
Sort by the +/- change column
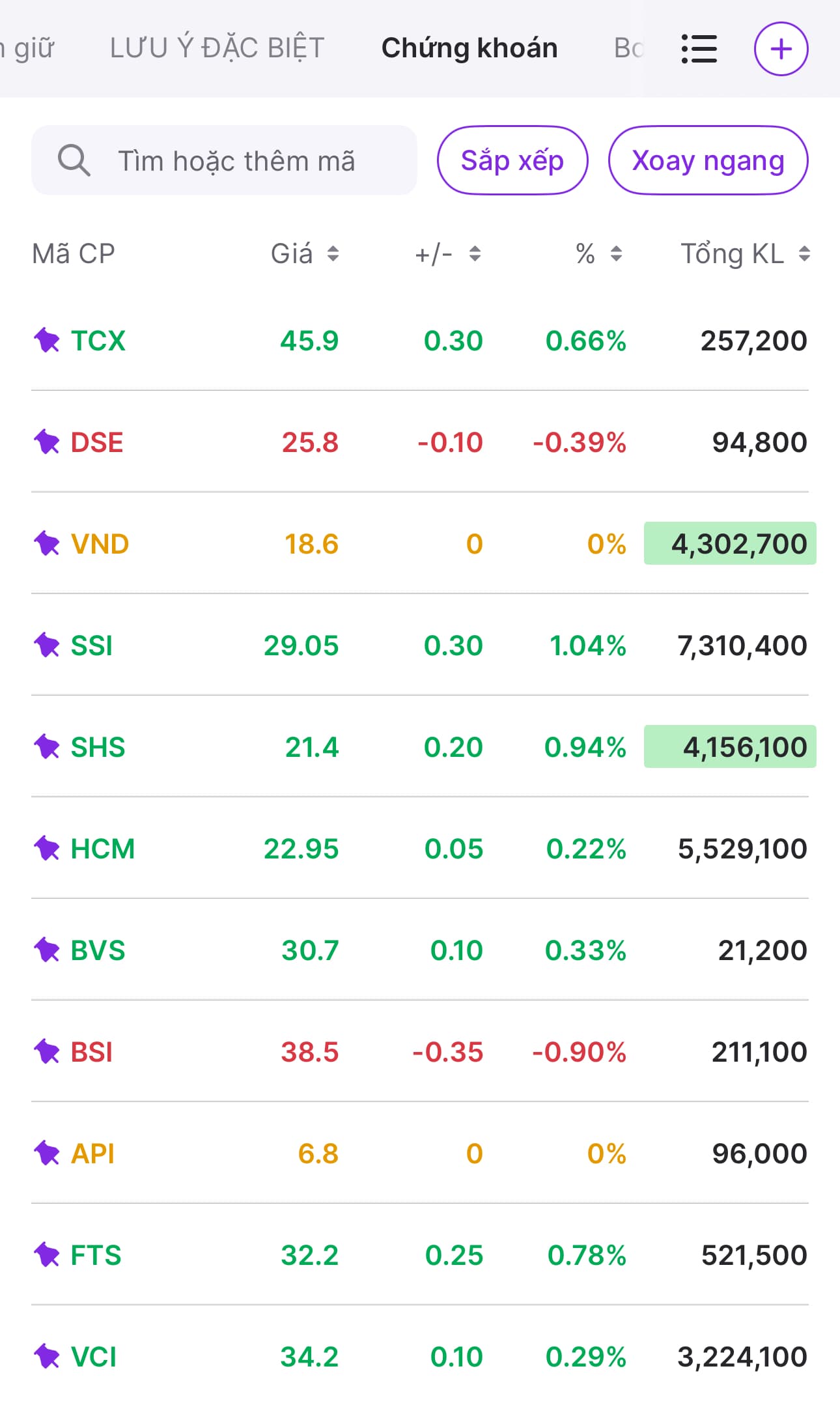coord(448,253)
